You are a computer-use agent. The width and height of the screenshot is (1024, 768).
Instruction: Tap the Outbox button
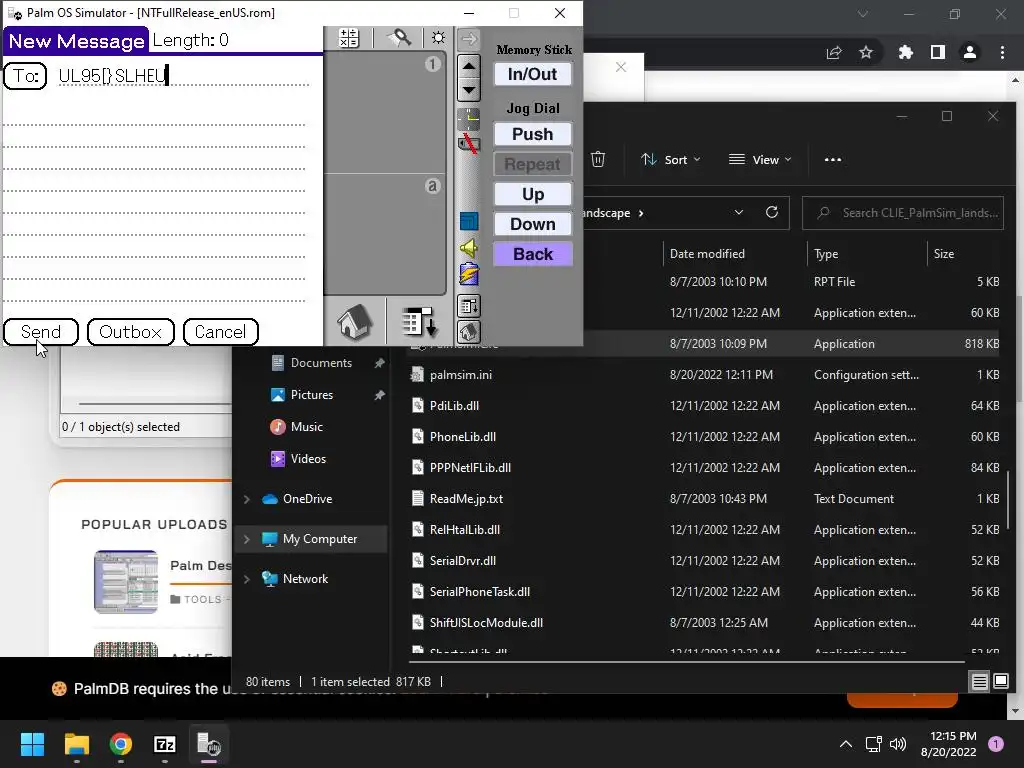pyautogui.click(x=131, y=332)
